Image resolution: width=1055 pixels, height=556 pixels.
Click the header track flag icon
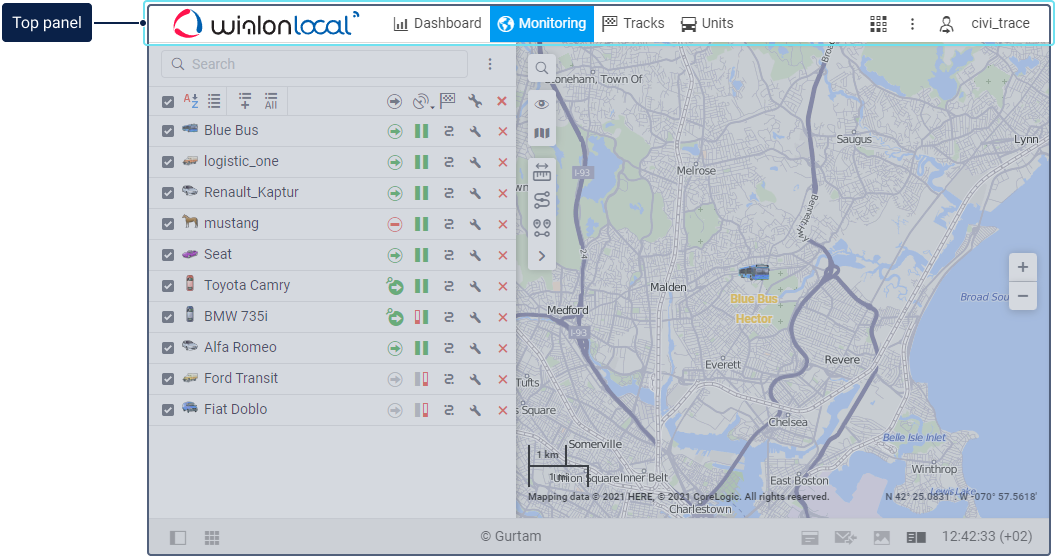pyautogui.click(x=447, y=101)
